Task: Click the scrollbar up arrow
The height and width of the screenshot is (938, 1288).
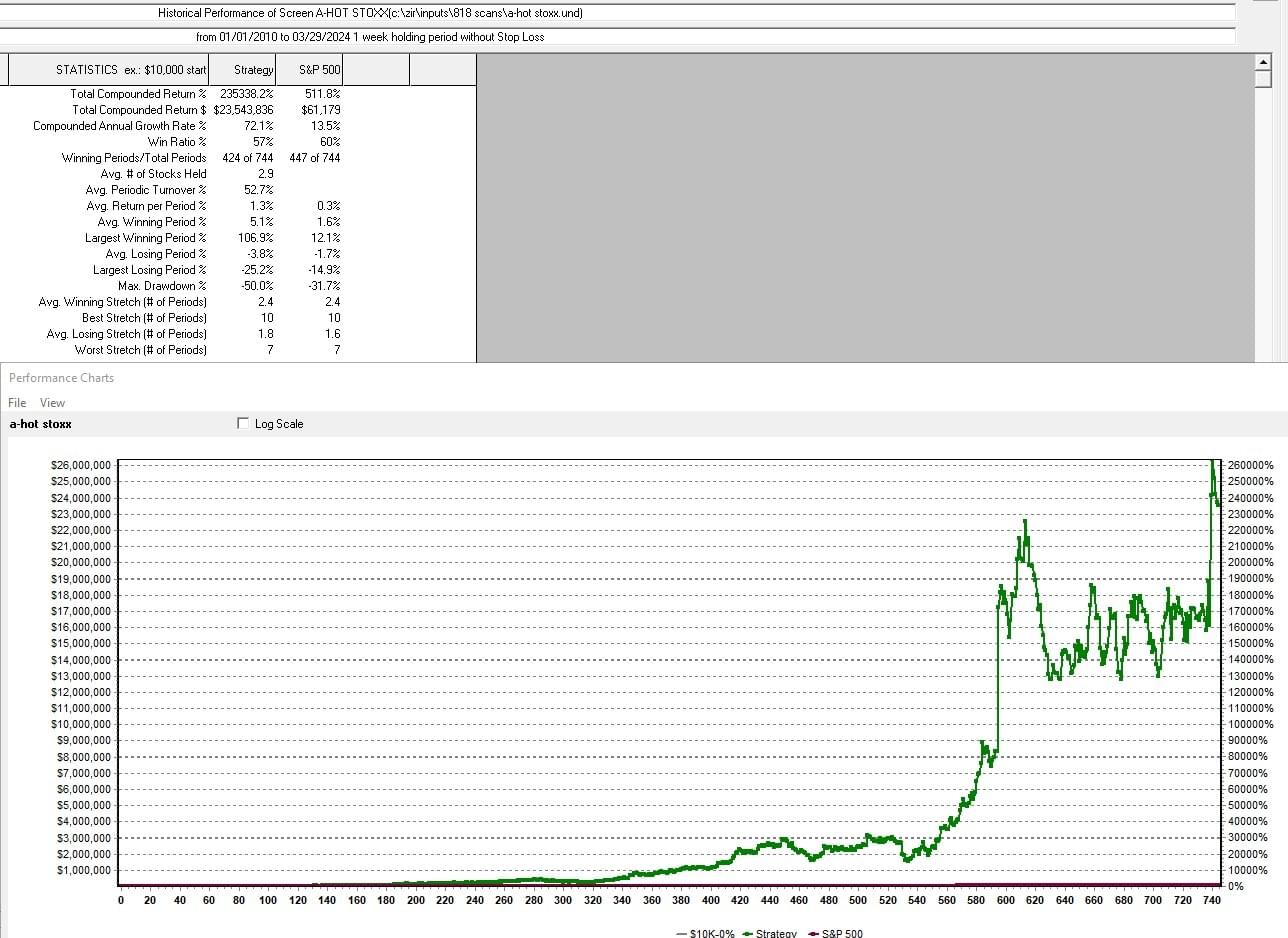Action: coord(1262,62)
